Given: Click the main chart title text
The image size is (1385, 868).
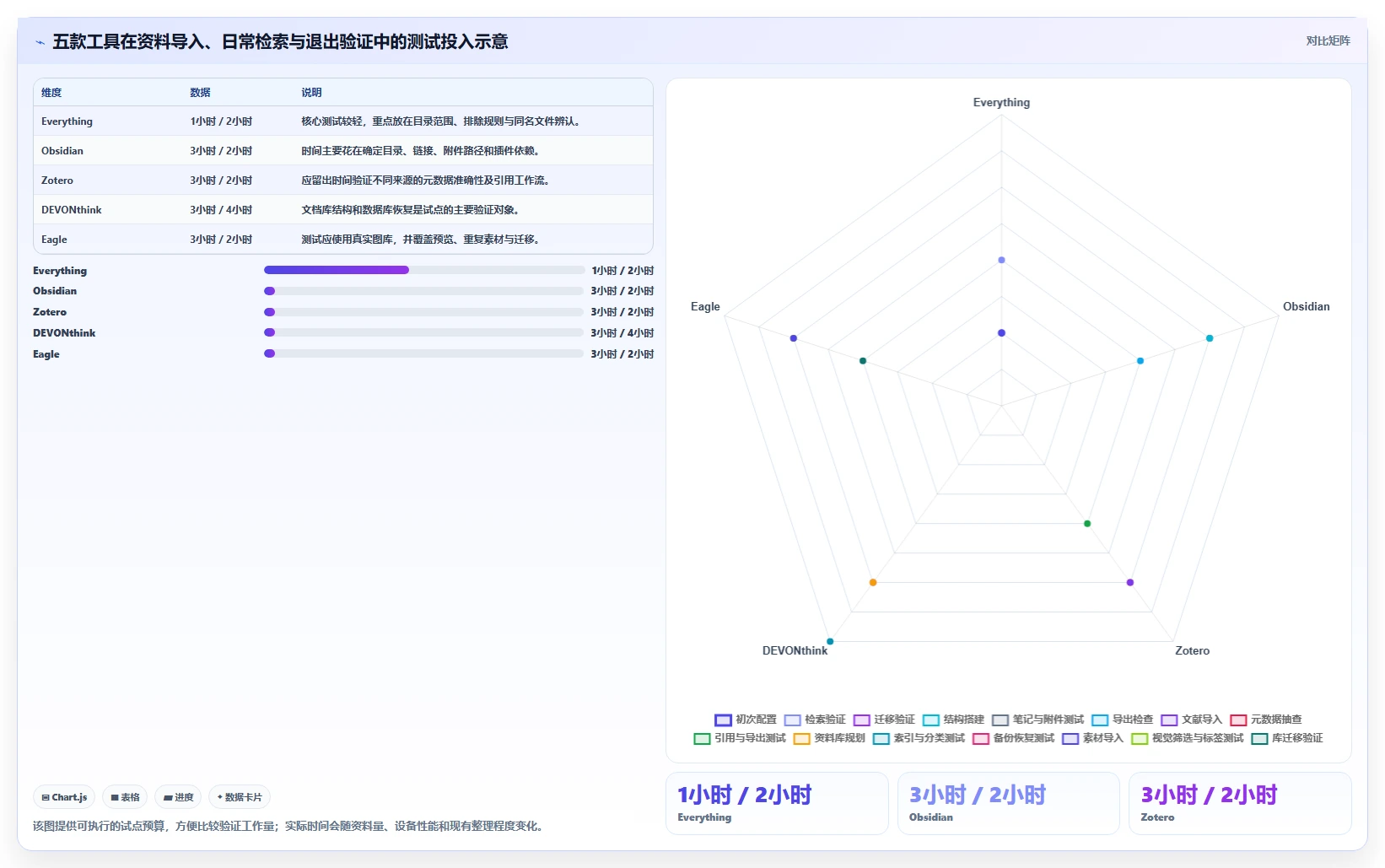Looking at the screenshot, I should pyautogui.click(x=280, y=41).
